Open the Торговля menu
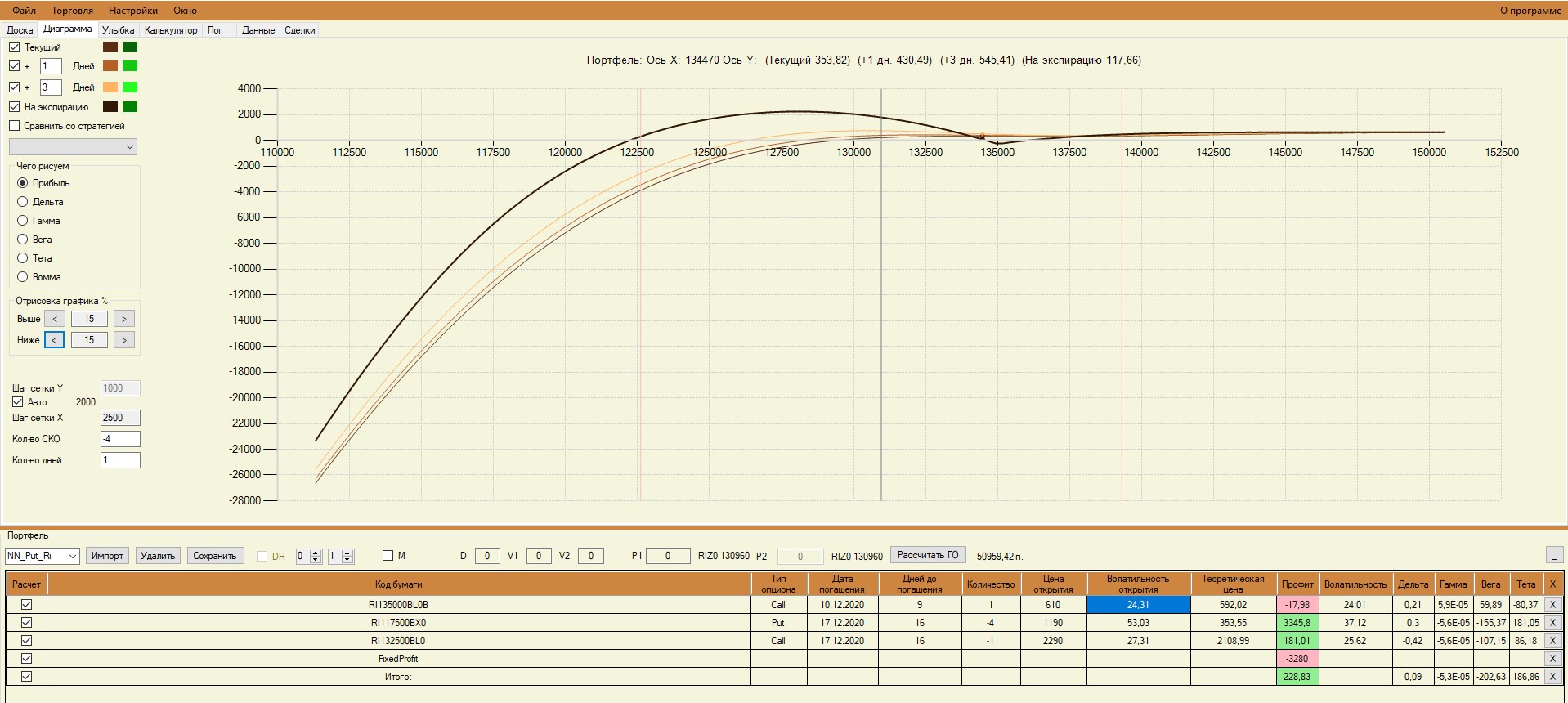 click(72, 11)
